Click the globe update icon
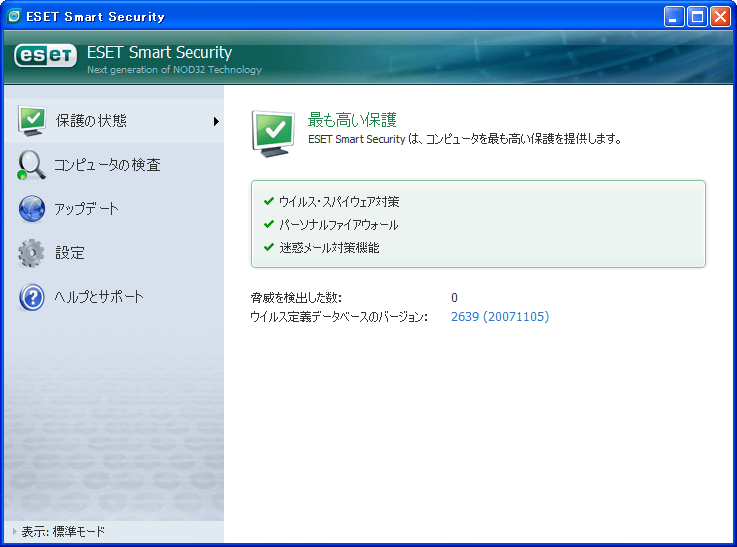This screenshot has width=737, height=547. click(32, 209)
